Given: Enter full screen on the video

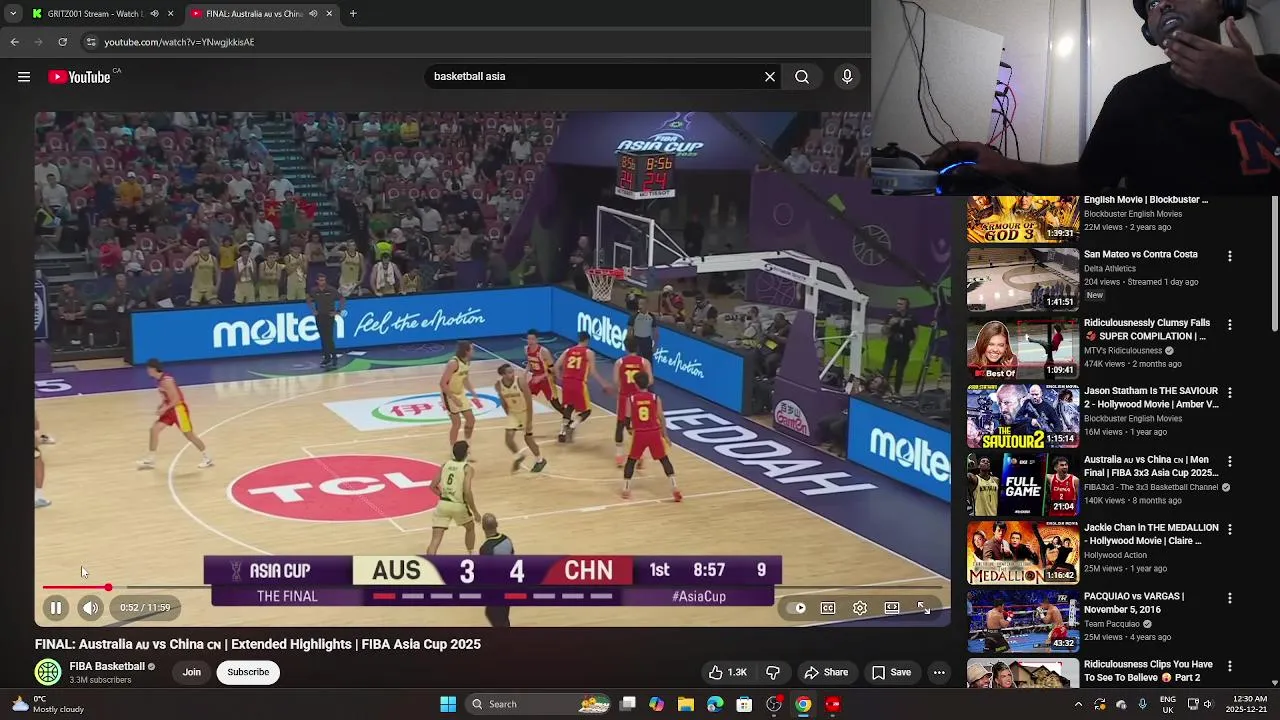Looking at the screenshot, I should click(924, 607).
